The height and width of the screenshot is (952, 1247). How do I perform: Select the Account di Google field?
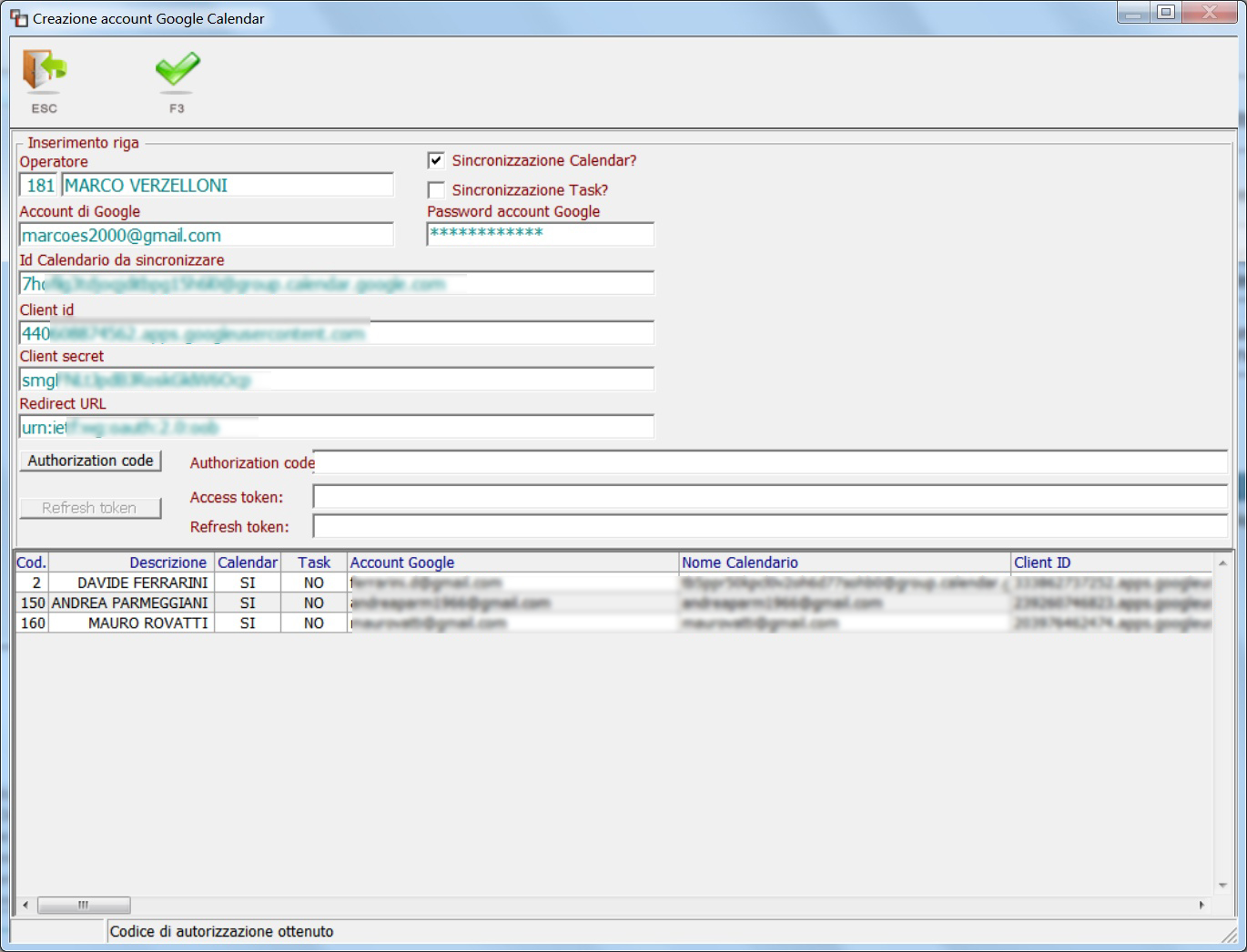click(207, 236)
